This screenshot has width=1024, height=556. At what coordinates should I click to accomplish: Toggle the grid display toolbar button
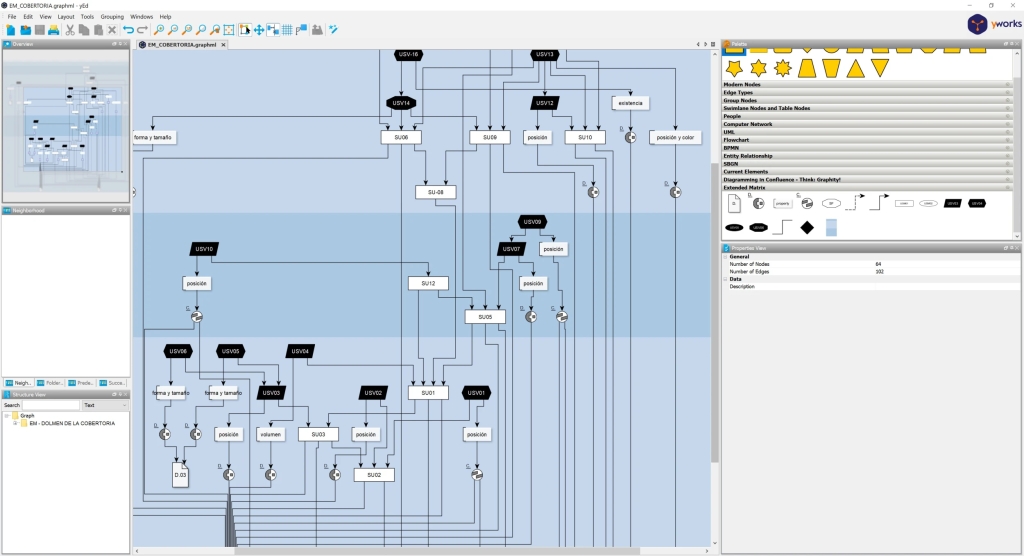(287, 30)
